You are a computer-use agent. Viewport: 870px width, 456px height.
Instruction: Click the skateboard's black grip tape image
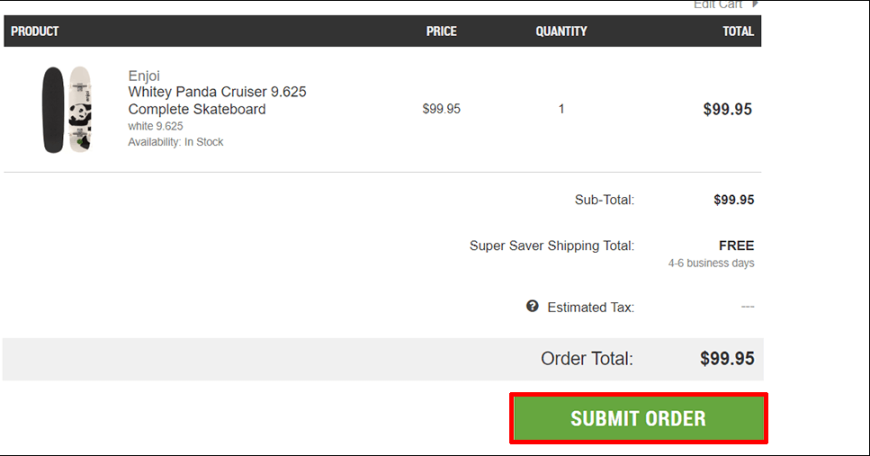[x=53, y=110]
